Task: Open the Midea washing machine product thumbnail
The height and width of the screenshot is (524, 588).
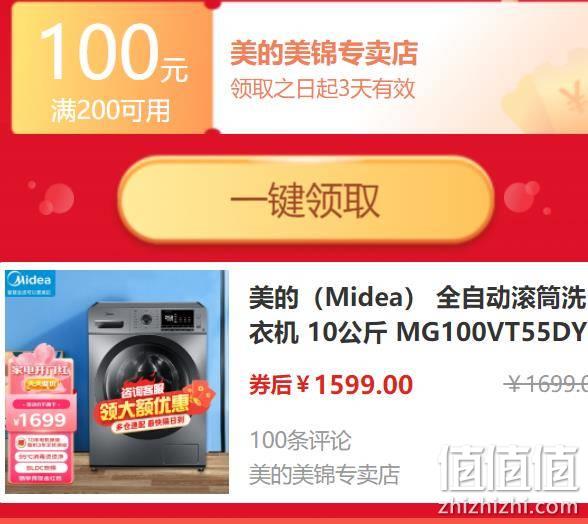Action: click(x=117, y=381)
